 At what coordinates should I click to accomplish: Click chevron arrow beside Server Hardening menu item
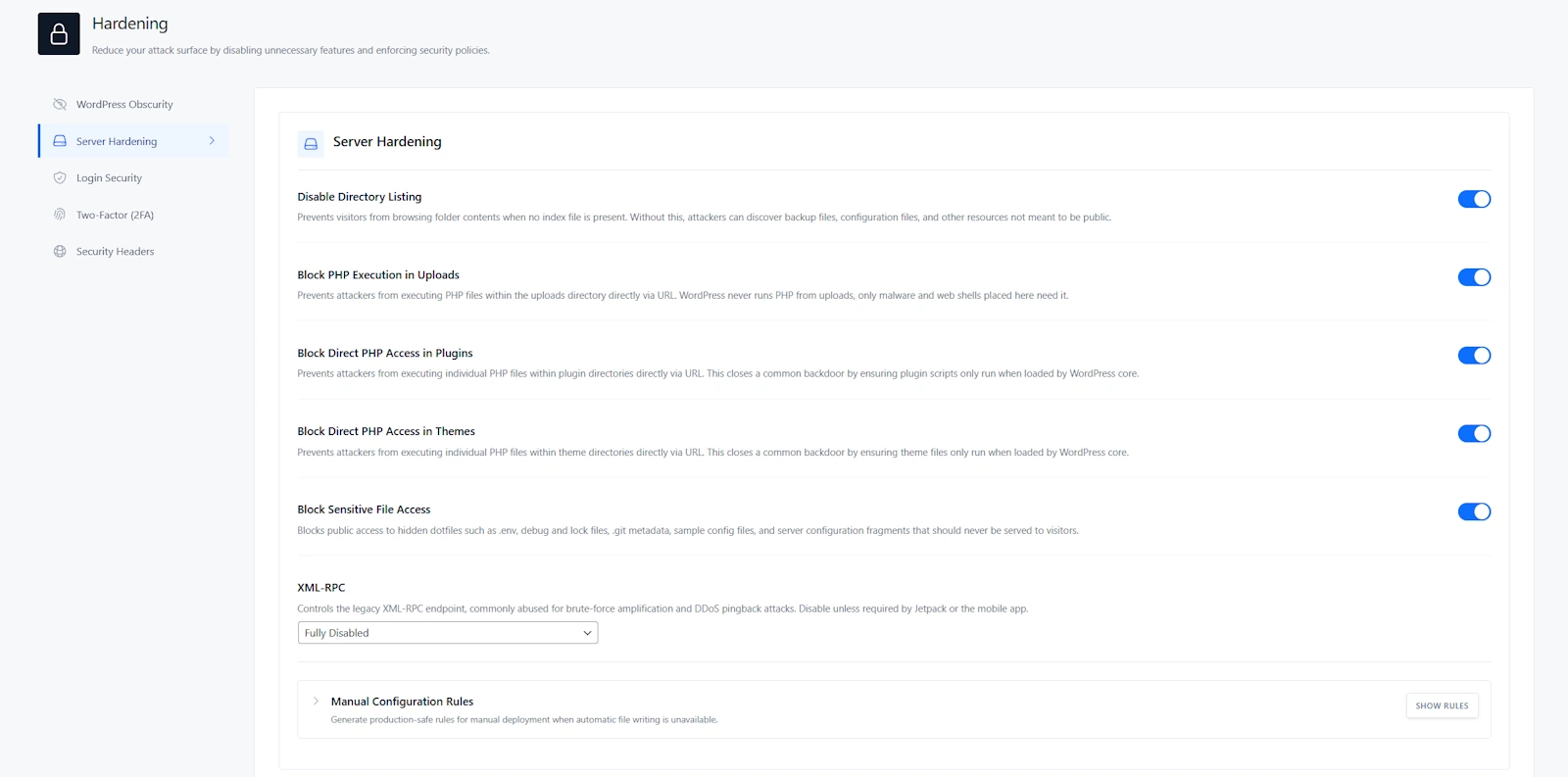click(212, 141)
